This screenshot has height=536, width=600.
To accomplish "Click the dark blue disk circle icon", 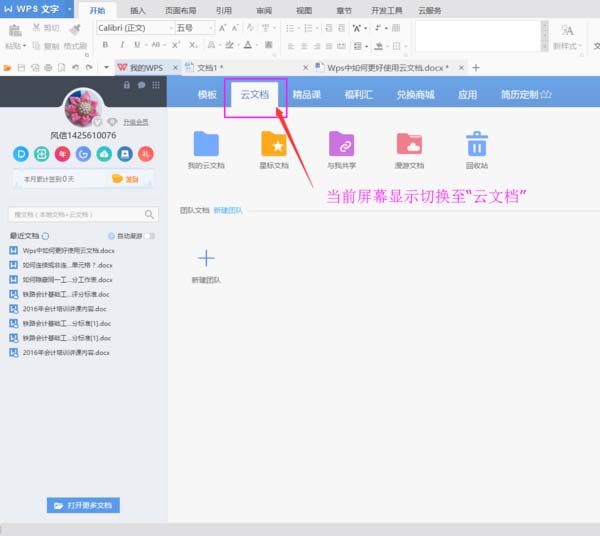I will pos(125,154).
